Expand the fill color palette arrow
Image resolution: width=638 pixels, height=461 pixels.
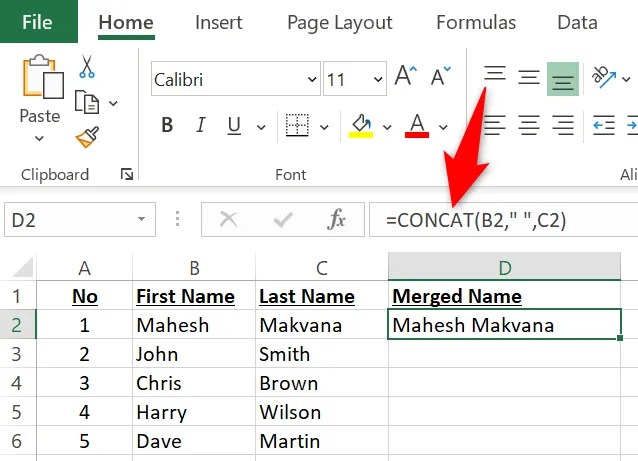[x=387, y=127]
